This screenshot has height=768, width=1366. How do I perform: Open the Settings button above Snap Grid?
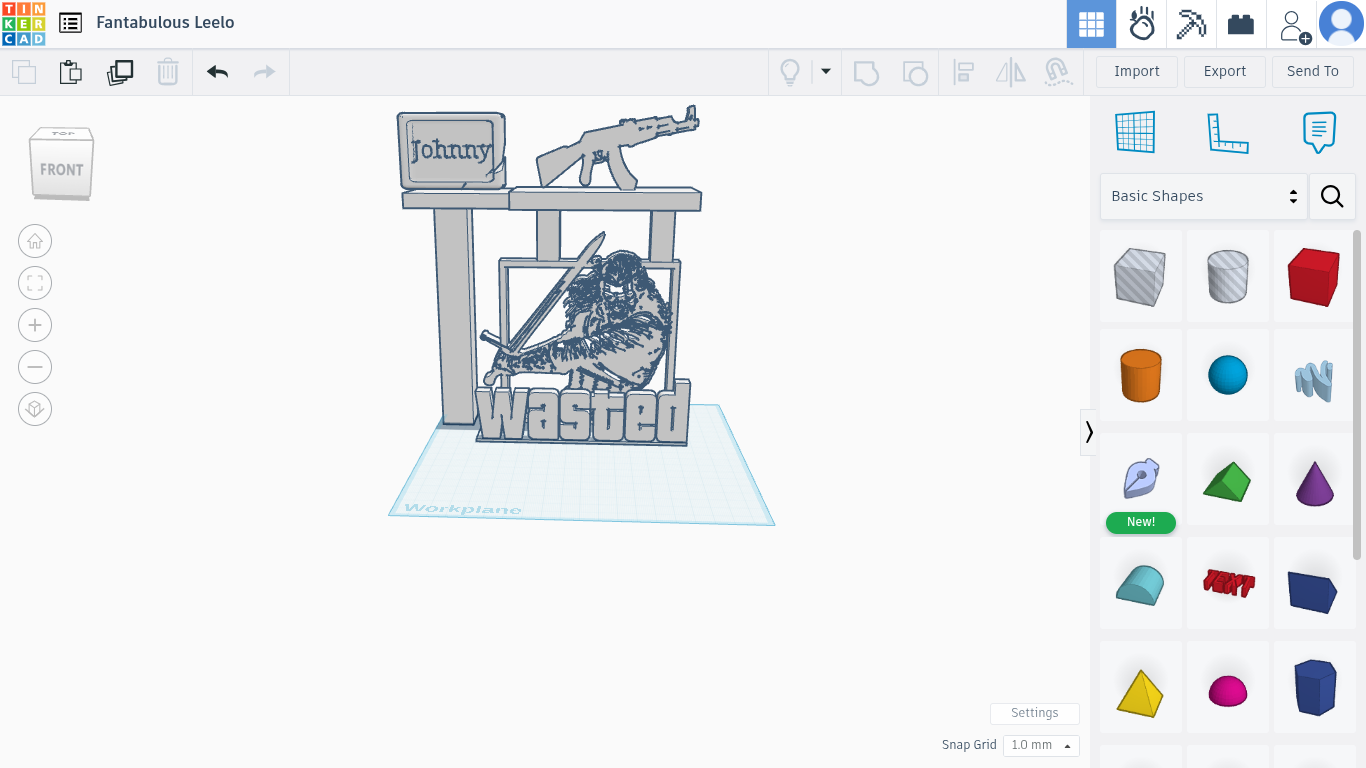[1034, 713]
